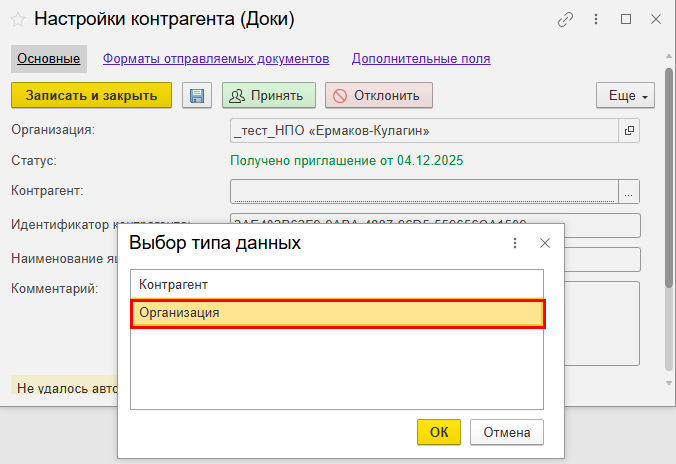This screenshot has width=676, height=464.
Task: Confirm selection with OK button
Action: [439, 432]
